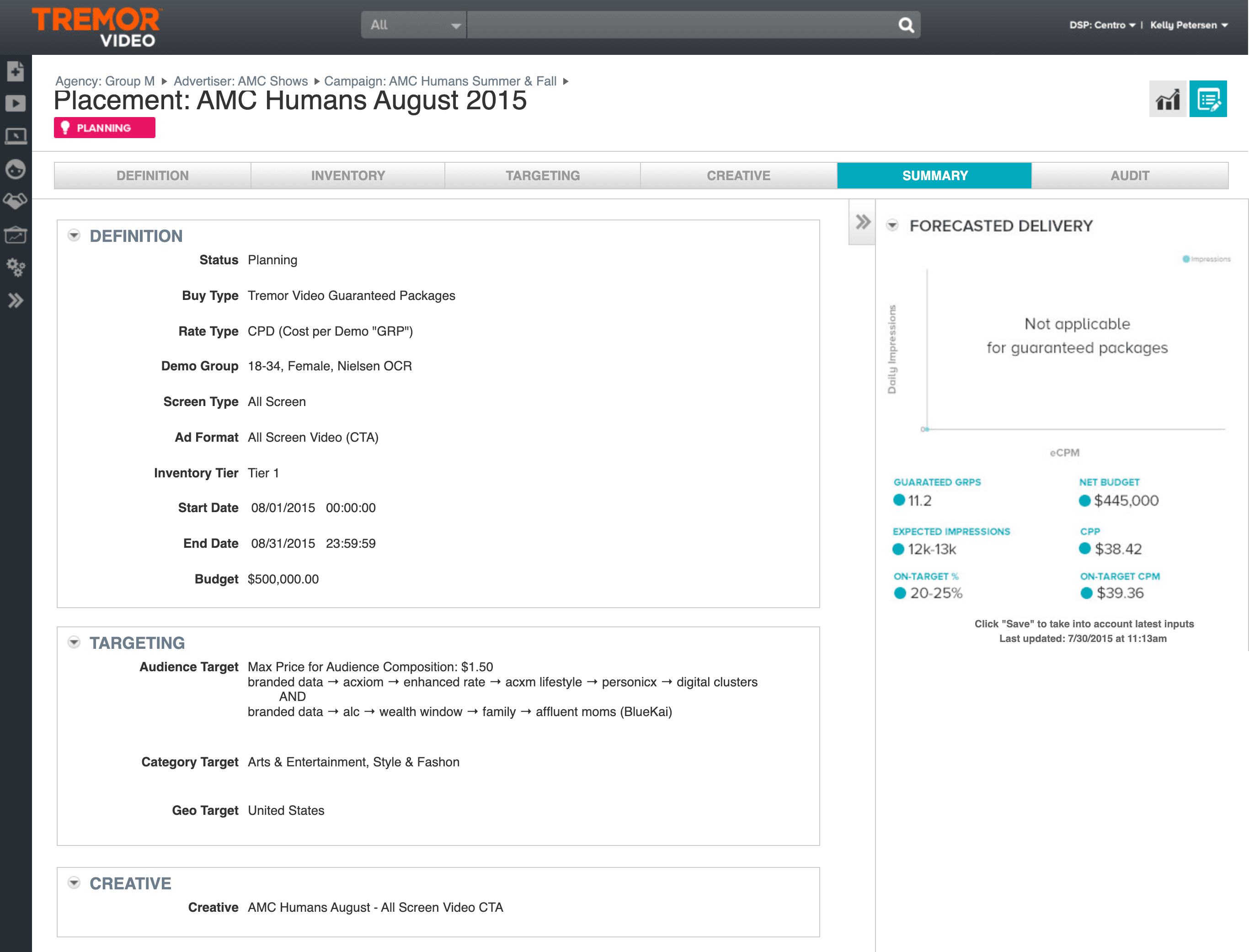Viewport: 1249px width, 952px height.
Task: Click the laptop screen icon in sidebar
Action: click(15, 137)
